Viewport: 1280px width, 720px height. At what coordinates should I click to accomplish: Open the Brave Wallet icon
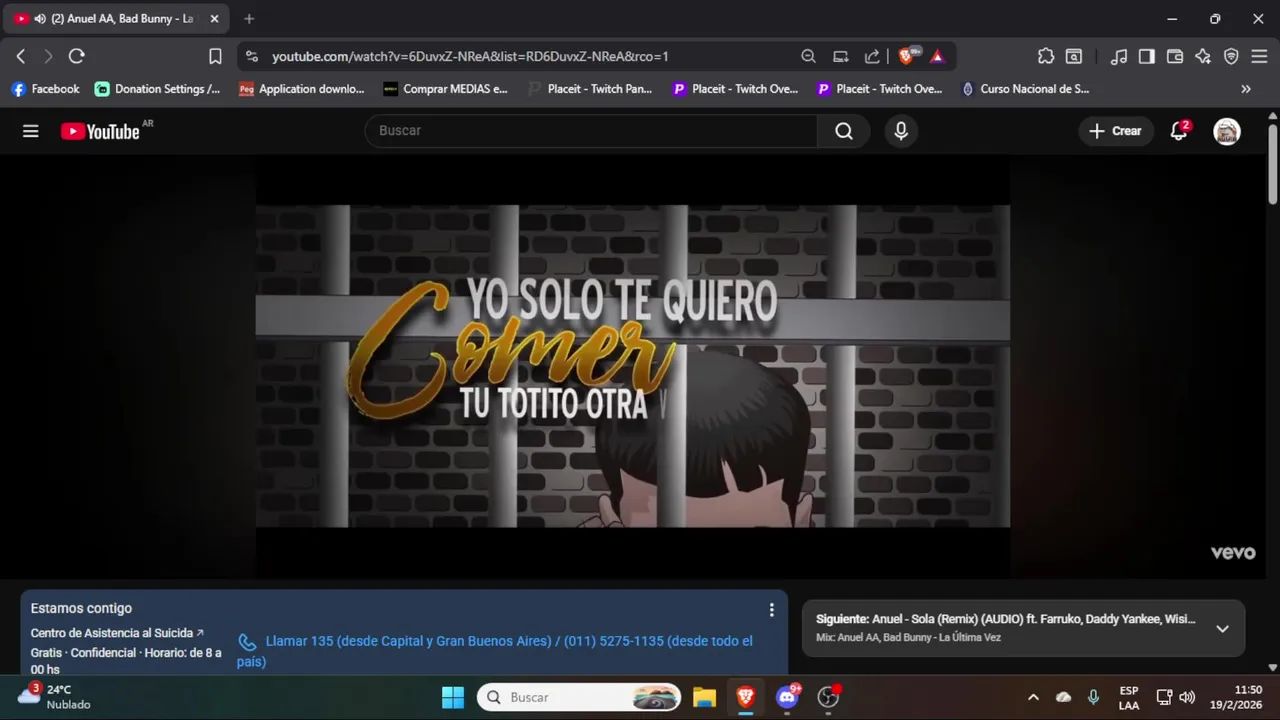coord(1175,56)
